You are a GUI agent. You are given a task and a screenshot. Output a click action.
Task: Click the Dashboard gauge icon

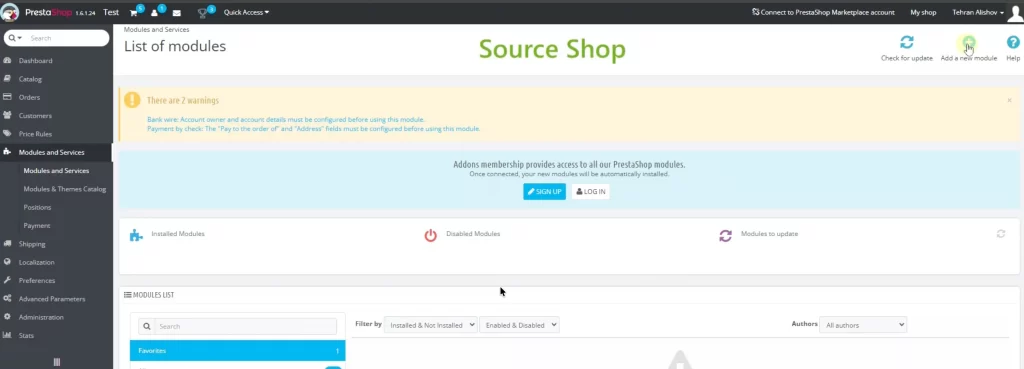coord(7,60)
